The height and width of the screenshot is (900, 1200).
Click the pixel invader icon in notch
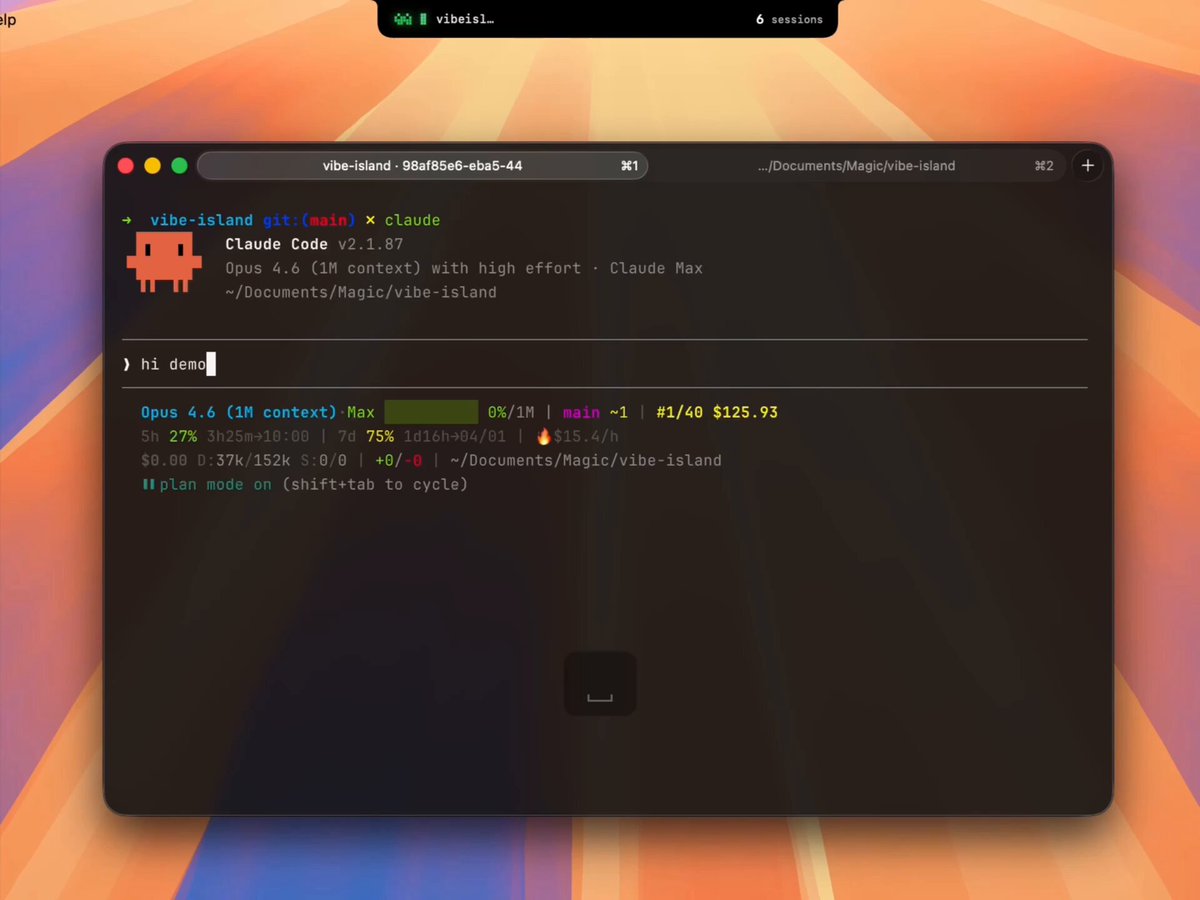[403, 19]
